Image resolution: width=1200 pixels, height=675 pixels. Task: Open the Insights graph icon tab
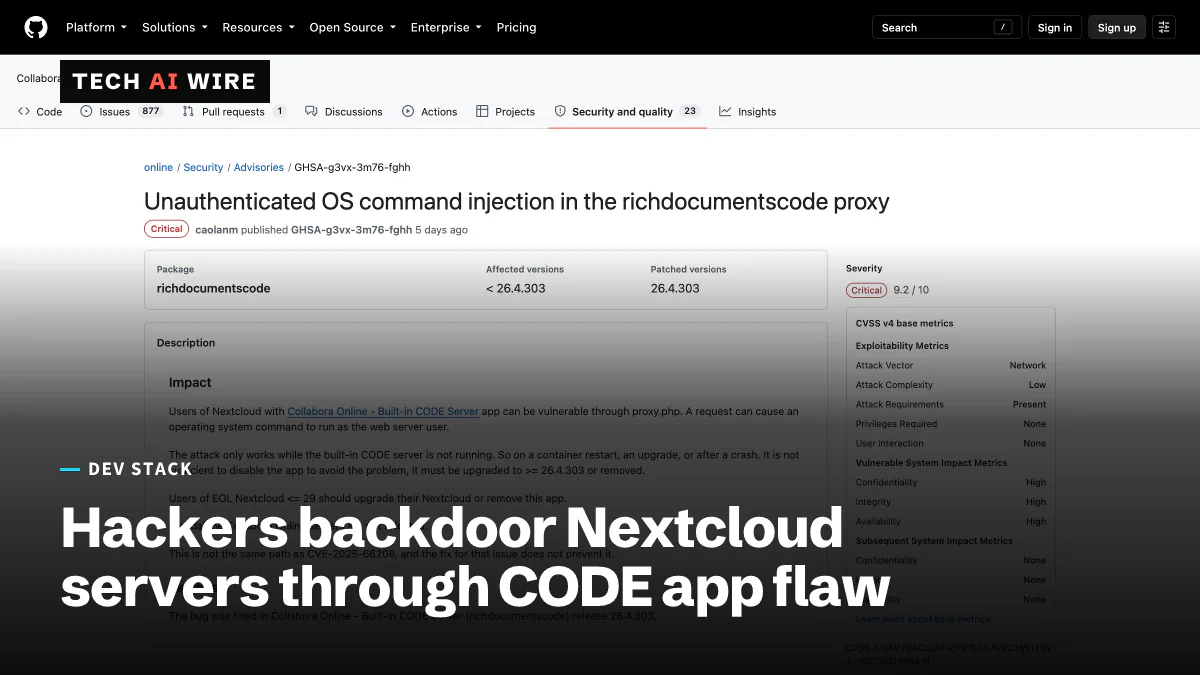click(725, 111)
